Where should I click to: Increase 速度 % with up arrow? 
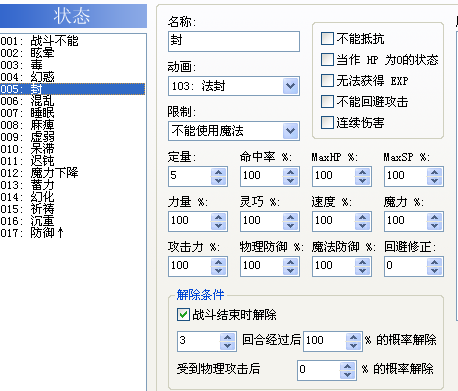363,217
